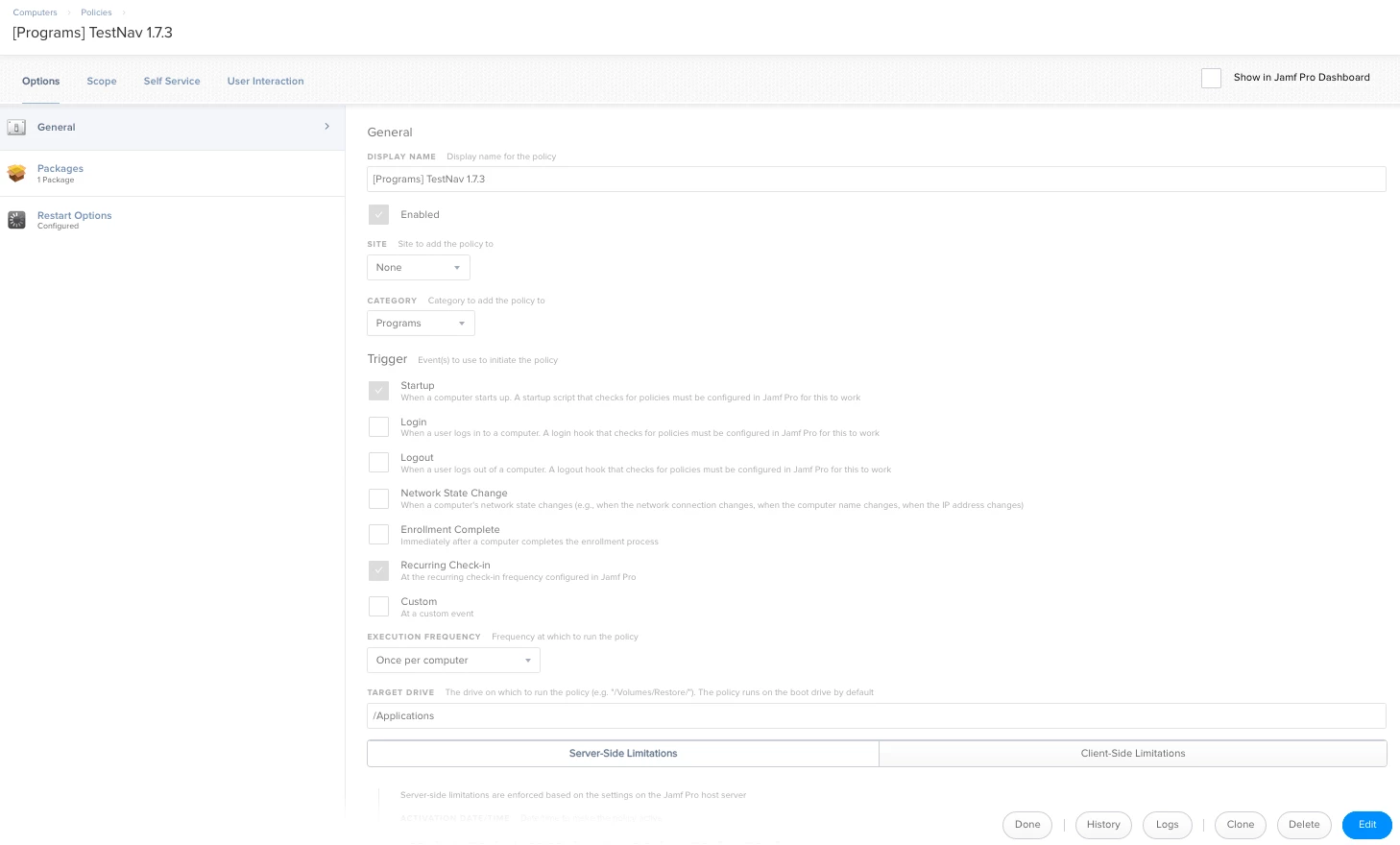Viewport: 1400px width, 845px height.
Task: Select the Client-Side Limitations tab
Action: click(1133, 754)
